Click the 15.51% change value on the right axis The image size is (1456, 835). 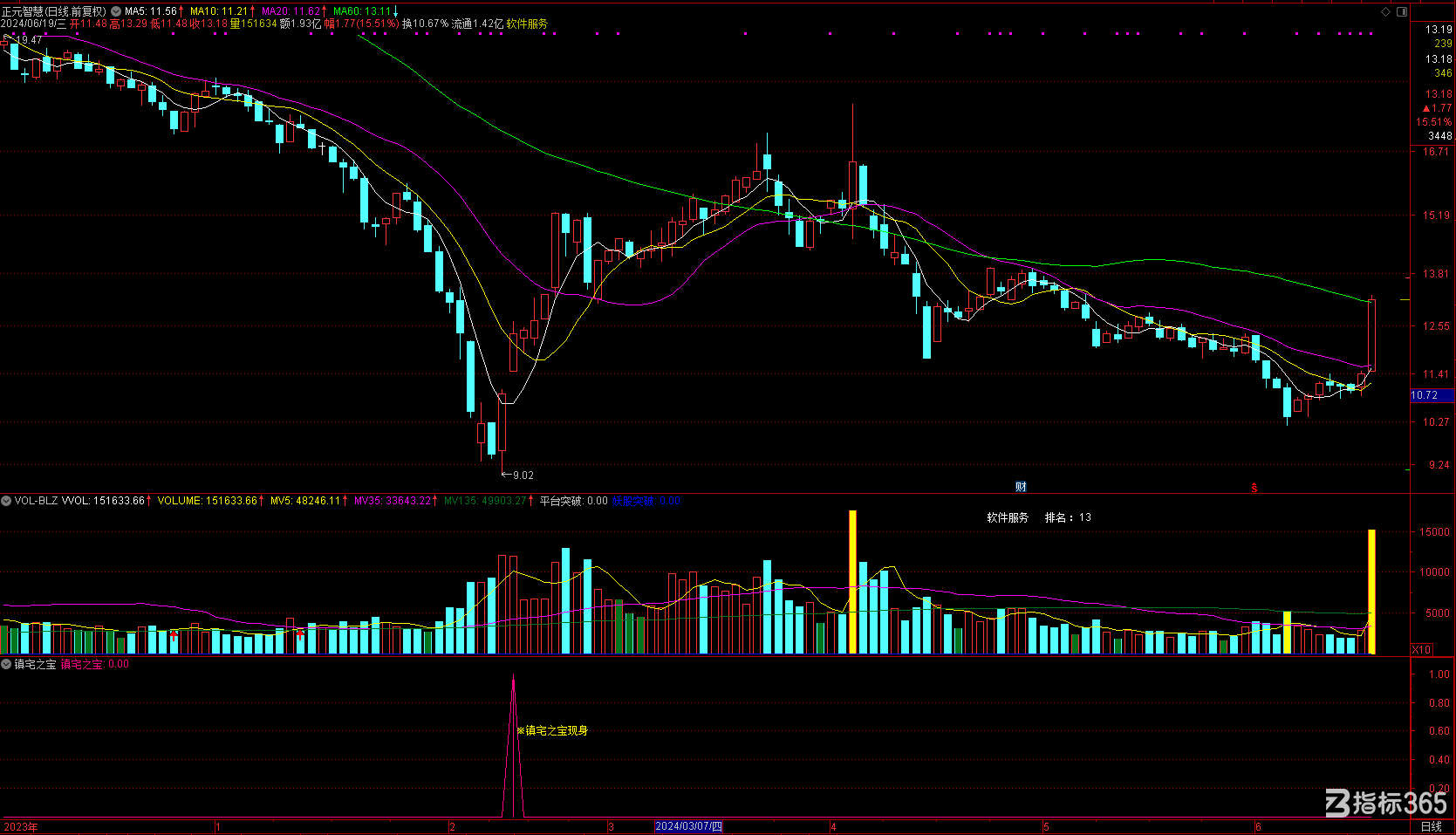[1433, 122]
